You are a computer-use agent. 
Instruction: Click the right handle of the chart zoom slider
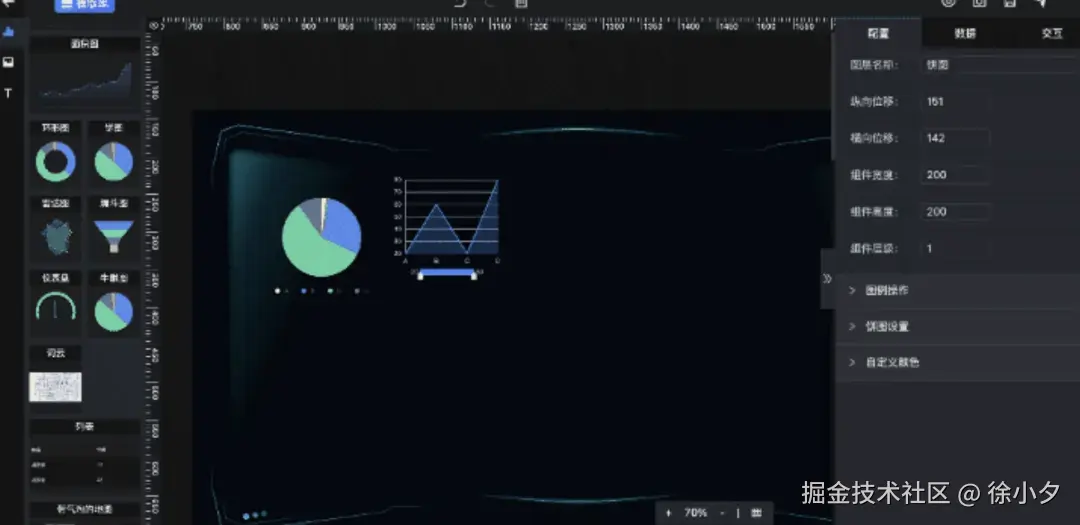click(x=474, y=276)
